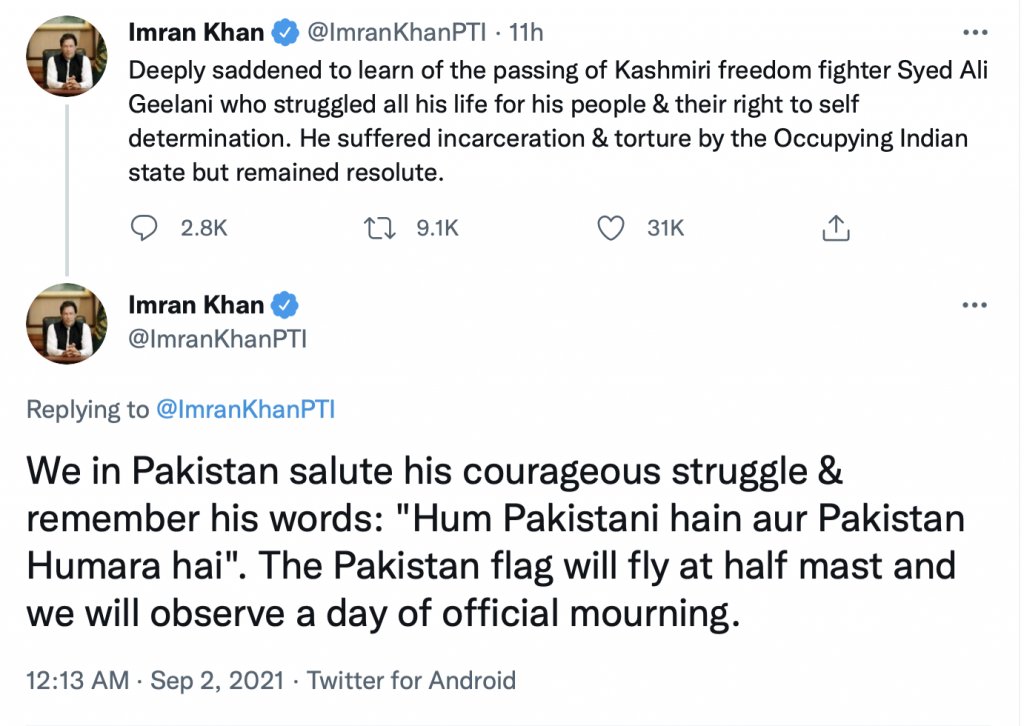Open Imran Khan's avatar on first tweet
Viewport: 1024px width, 726px height.
[67, 56]
